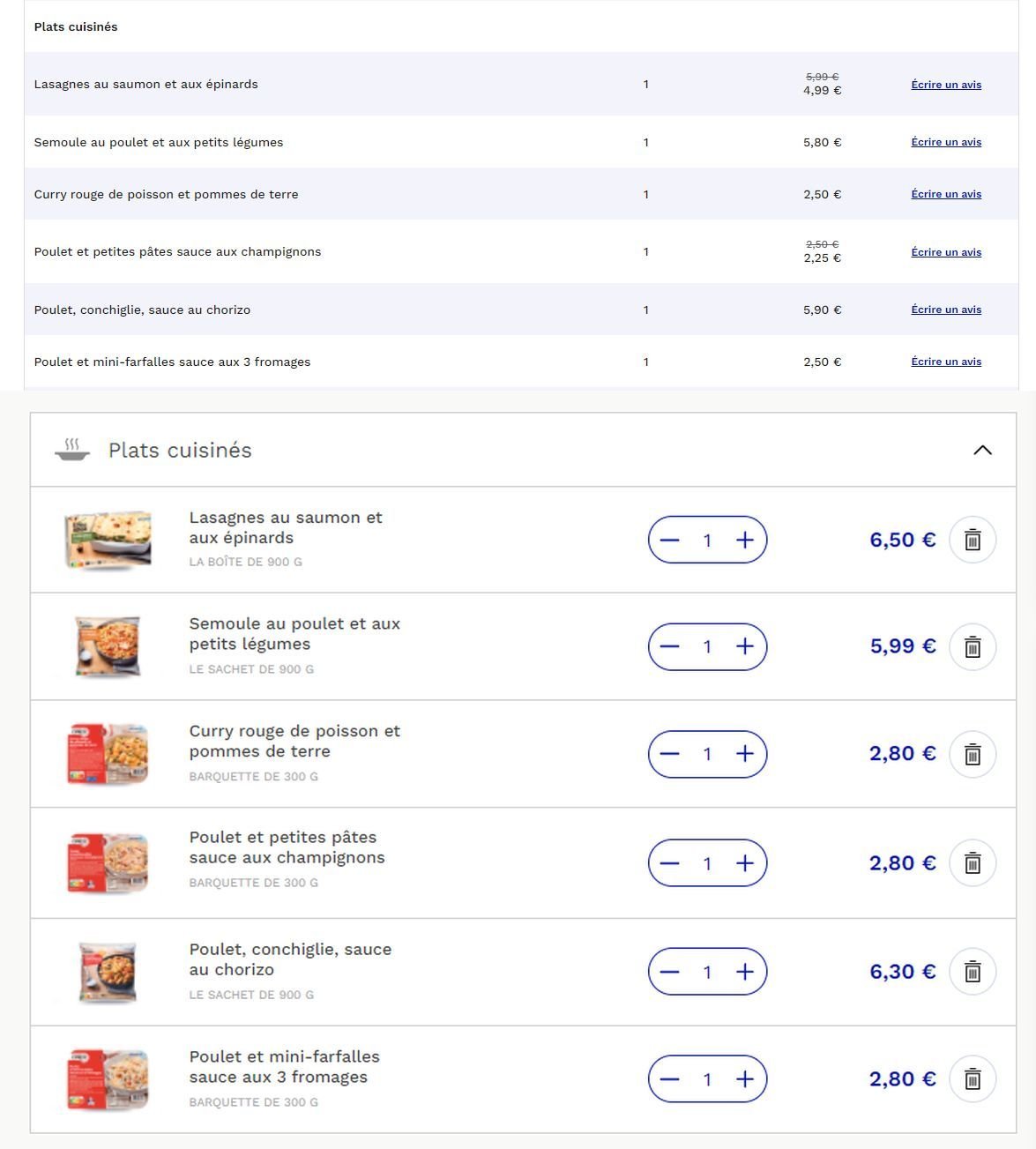Decrease quantity of Semoule au poulet
The height and width of the screenshot is (1149, 1036).
[x=669, y=647]
